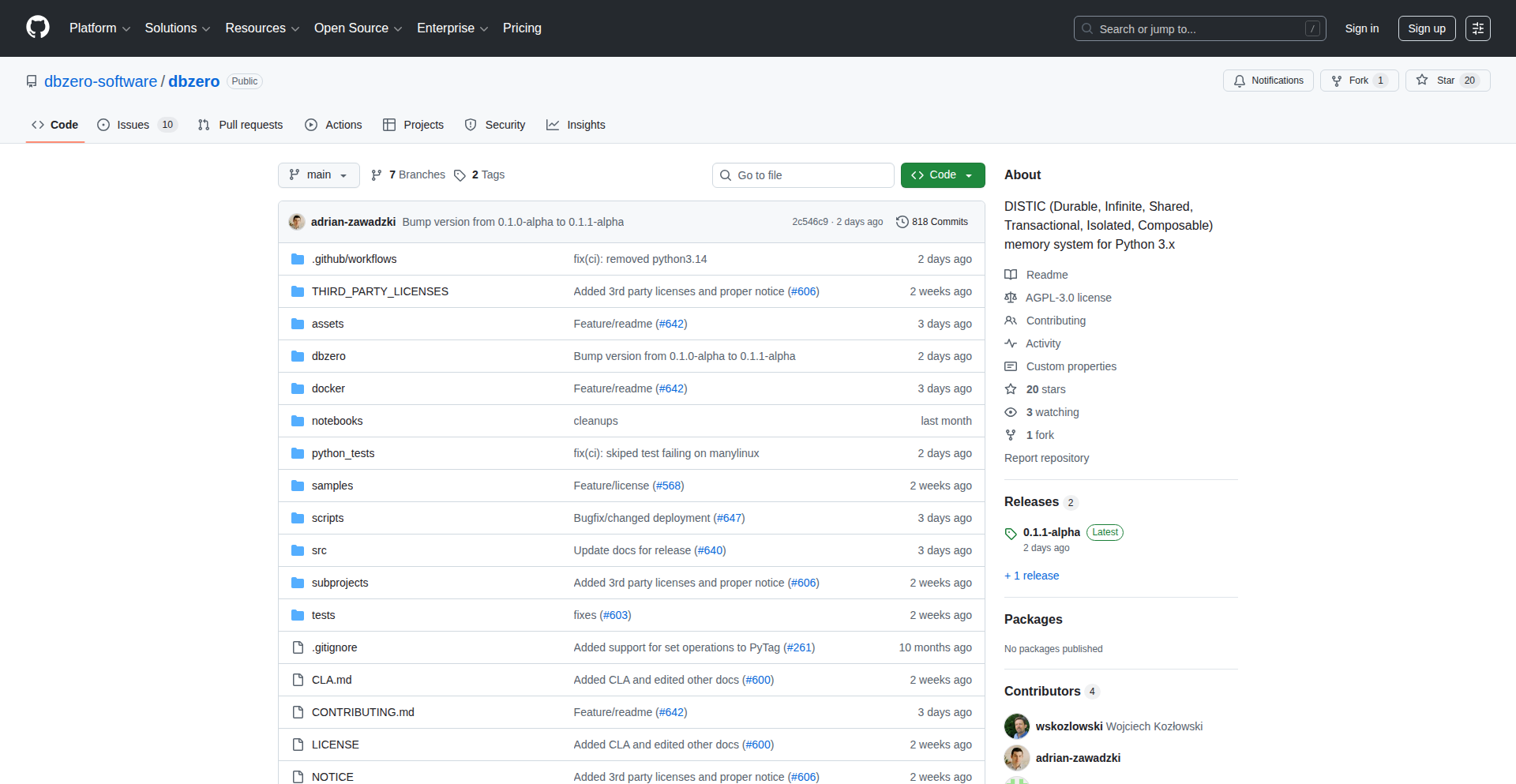Viewport: 1516px width, 784px height.
Task: Click the commit history clock icon
Action: click(902, 221)
